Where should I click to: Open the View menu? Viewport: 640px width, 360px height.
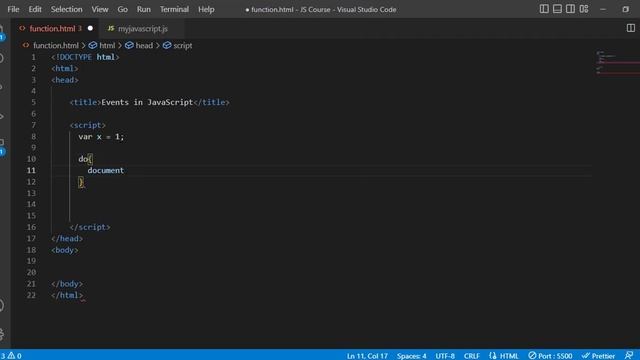point(100,9)
